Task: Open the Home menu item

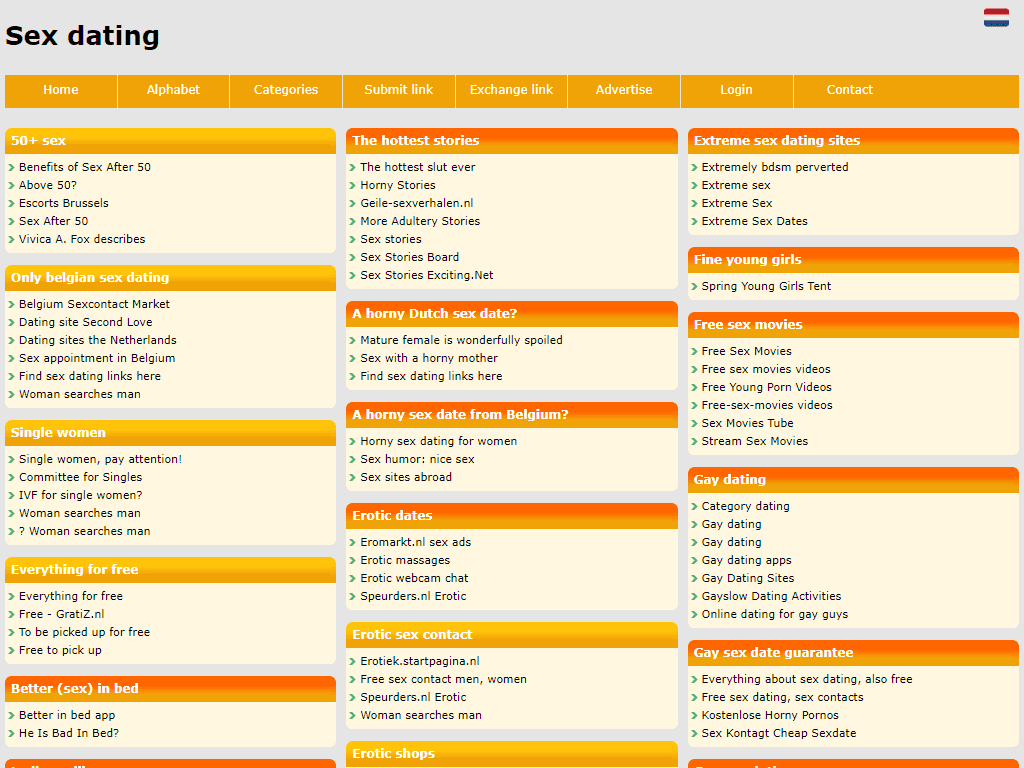Action: (61, 90)
